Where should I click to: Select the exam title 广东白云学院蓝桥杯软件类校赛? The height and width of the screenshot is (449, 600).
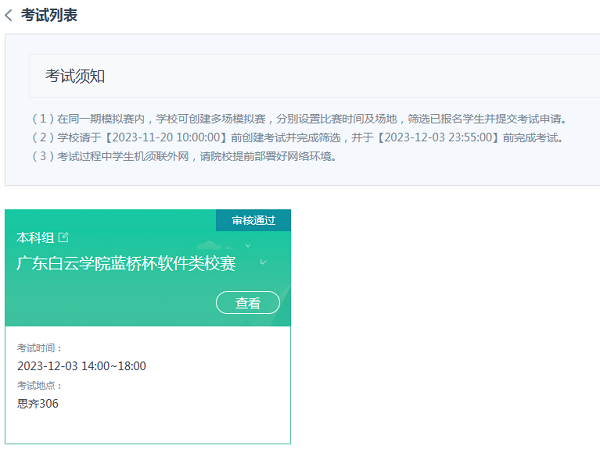tap(126, 263)
